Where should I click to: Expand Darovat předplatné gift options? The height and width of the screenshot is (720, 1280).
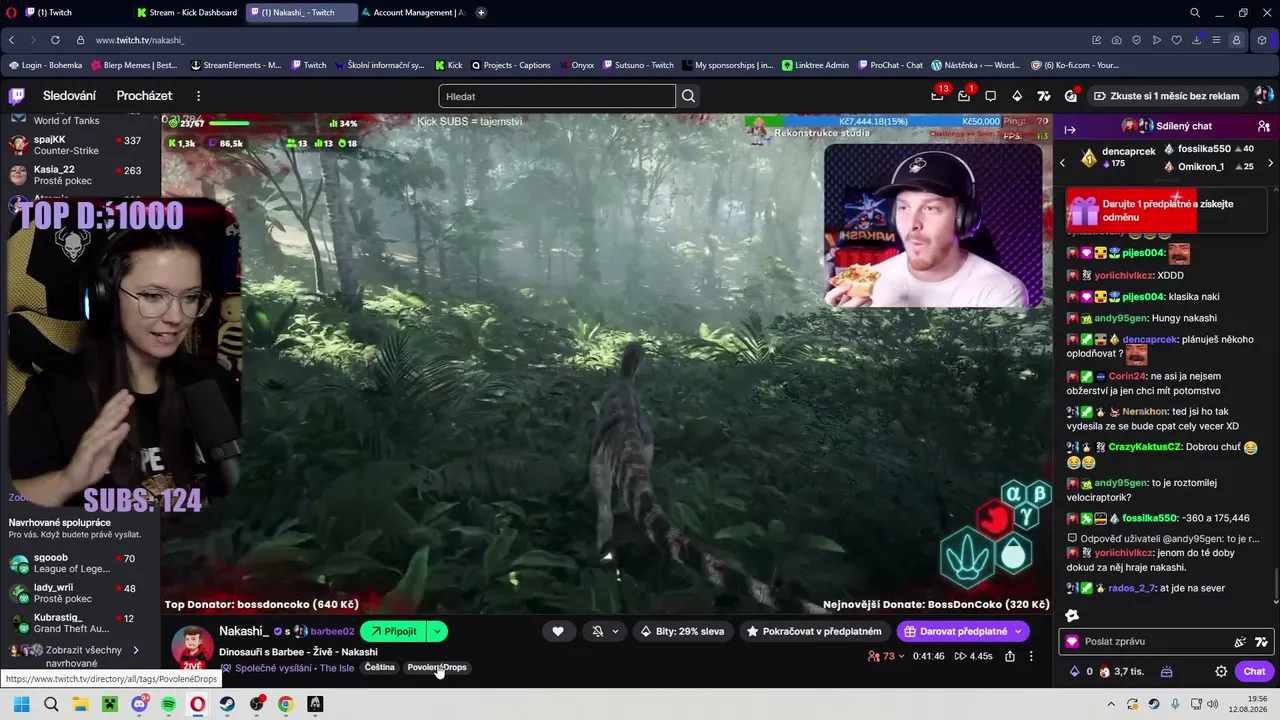[1018, 631]
